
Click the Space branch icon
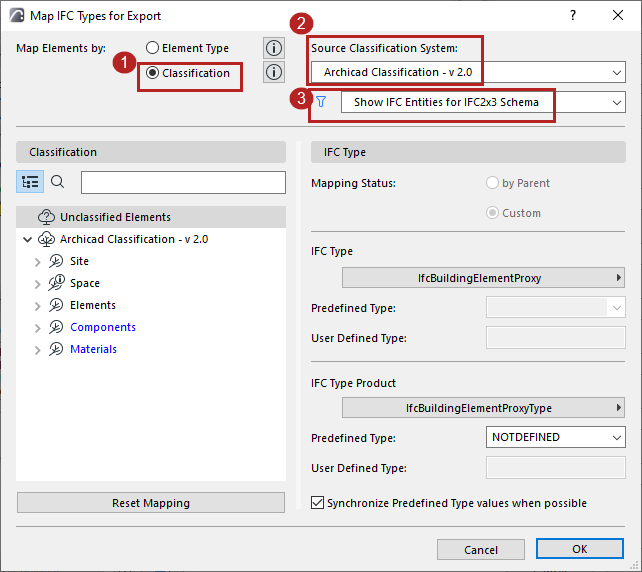[x=57, y=283]
